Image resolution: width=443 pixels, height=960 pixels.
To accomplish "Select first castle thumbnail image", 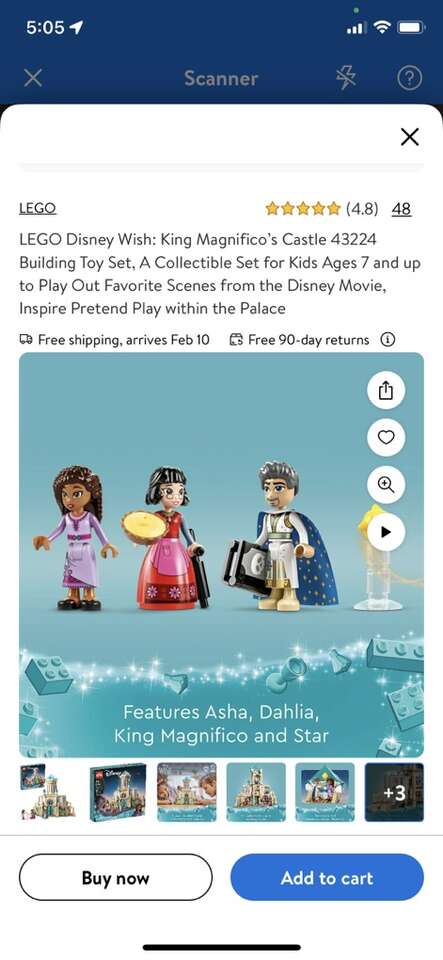I will (x=47, y=792).
